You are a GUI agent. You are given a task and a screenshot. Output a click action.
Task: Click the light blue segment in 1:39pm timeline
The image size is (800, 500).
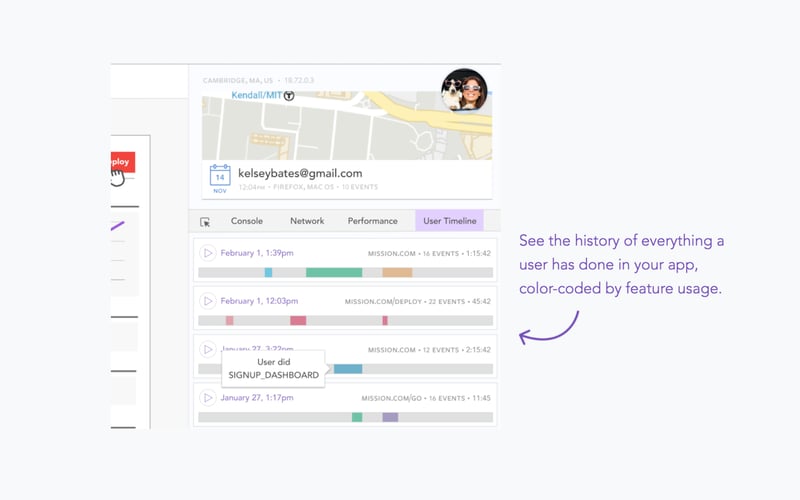point(268,272)
